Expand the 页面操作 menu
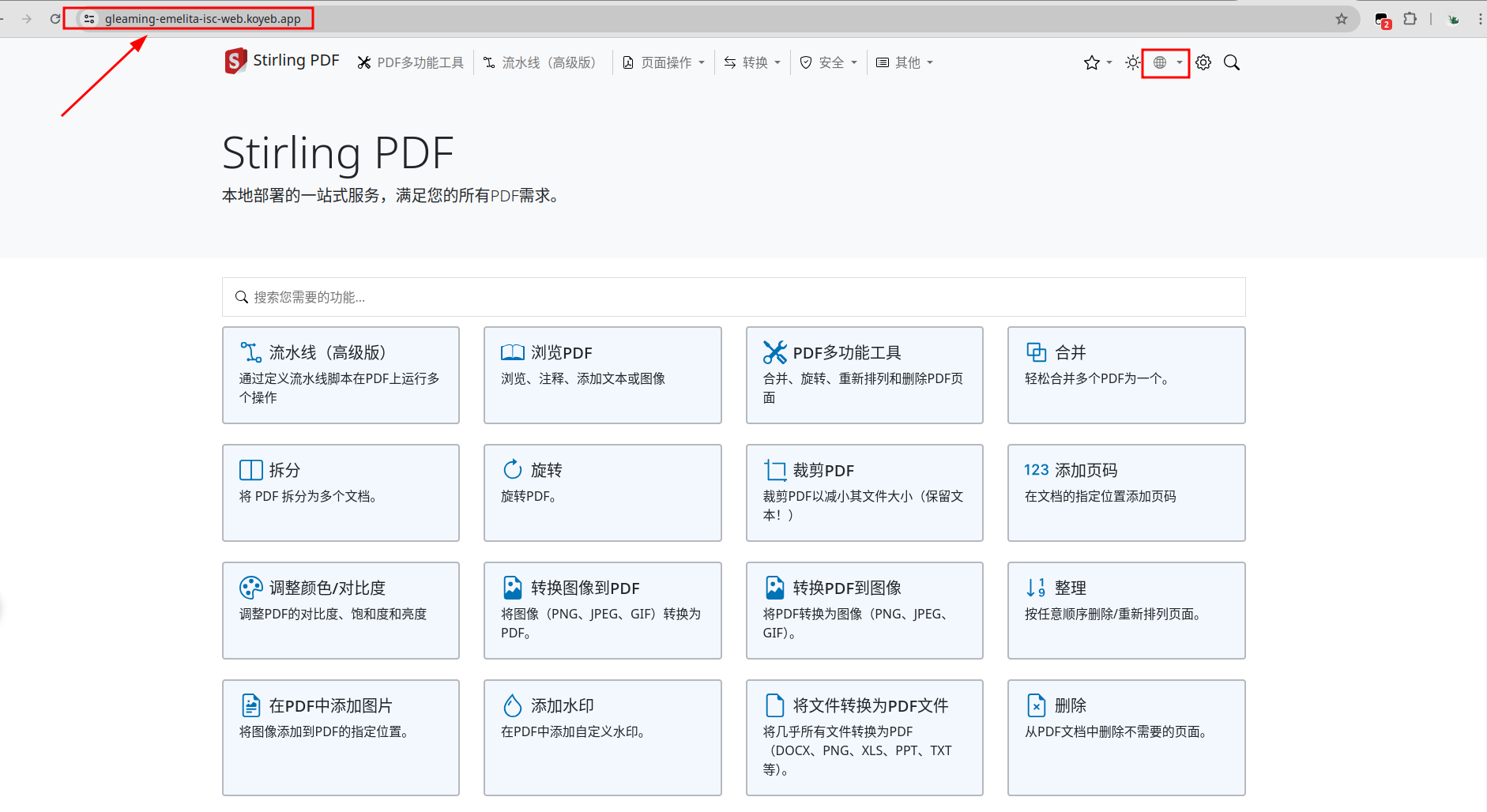 (x=664, y=62)
